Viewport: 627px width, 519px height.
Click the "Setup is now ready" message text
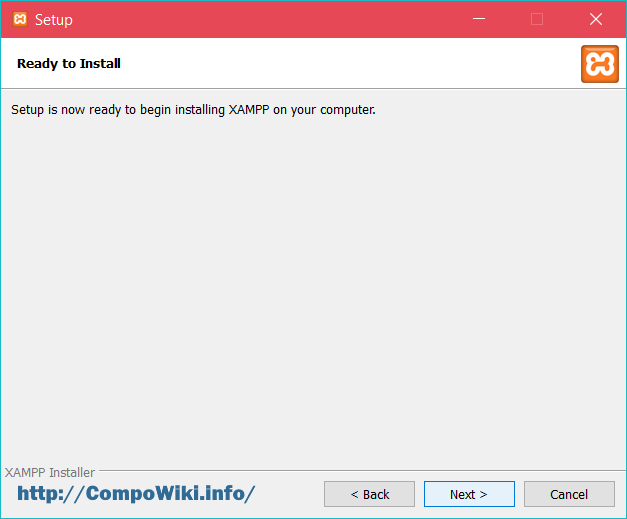[x=193, y=109]
